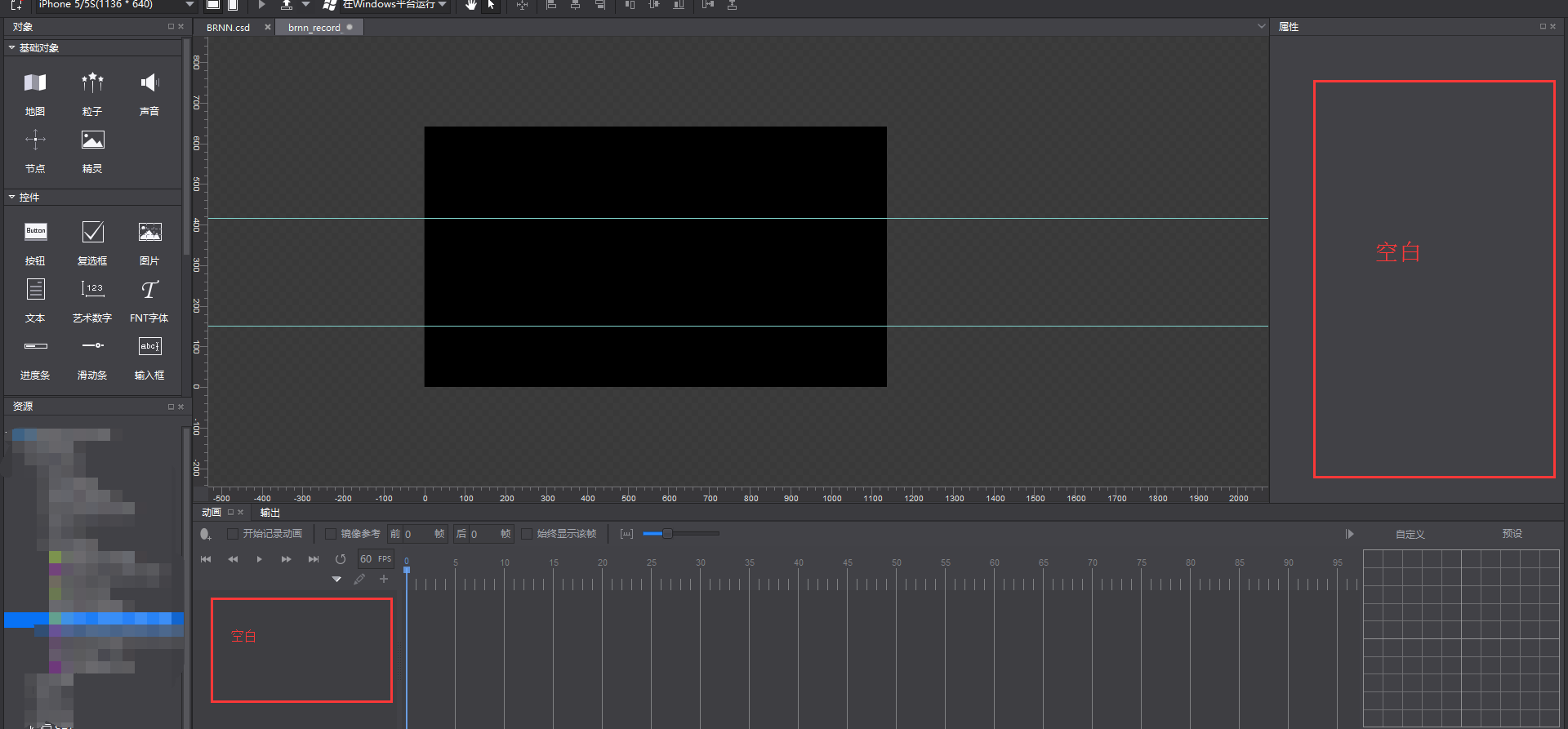This screenshot has height=729, width=1568.
Task: Open the animation list dropdown triangle
Action: click(x=336, y=579)
